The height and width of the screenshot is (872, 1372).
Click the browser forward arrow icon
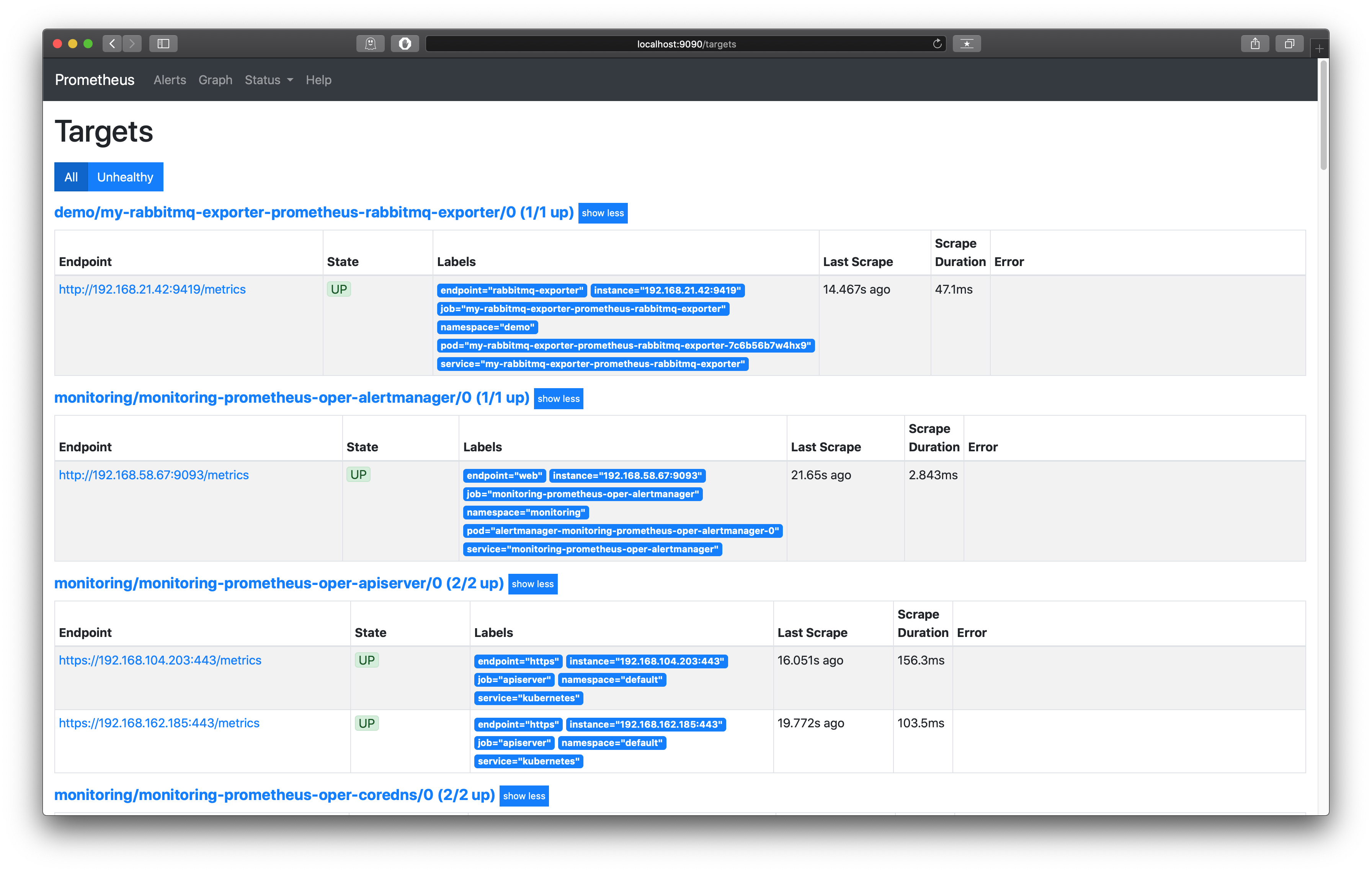(132, 44)
